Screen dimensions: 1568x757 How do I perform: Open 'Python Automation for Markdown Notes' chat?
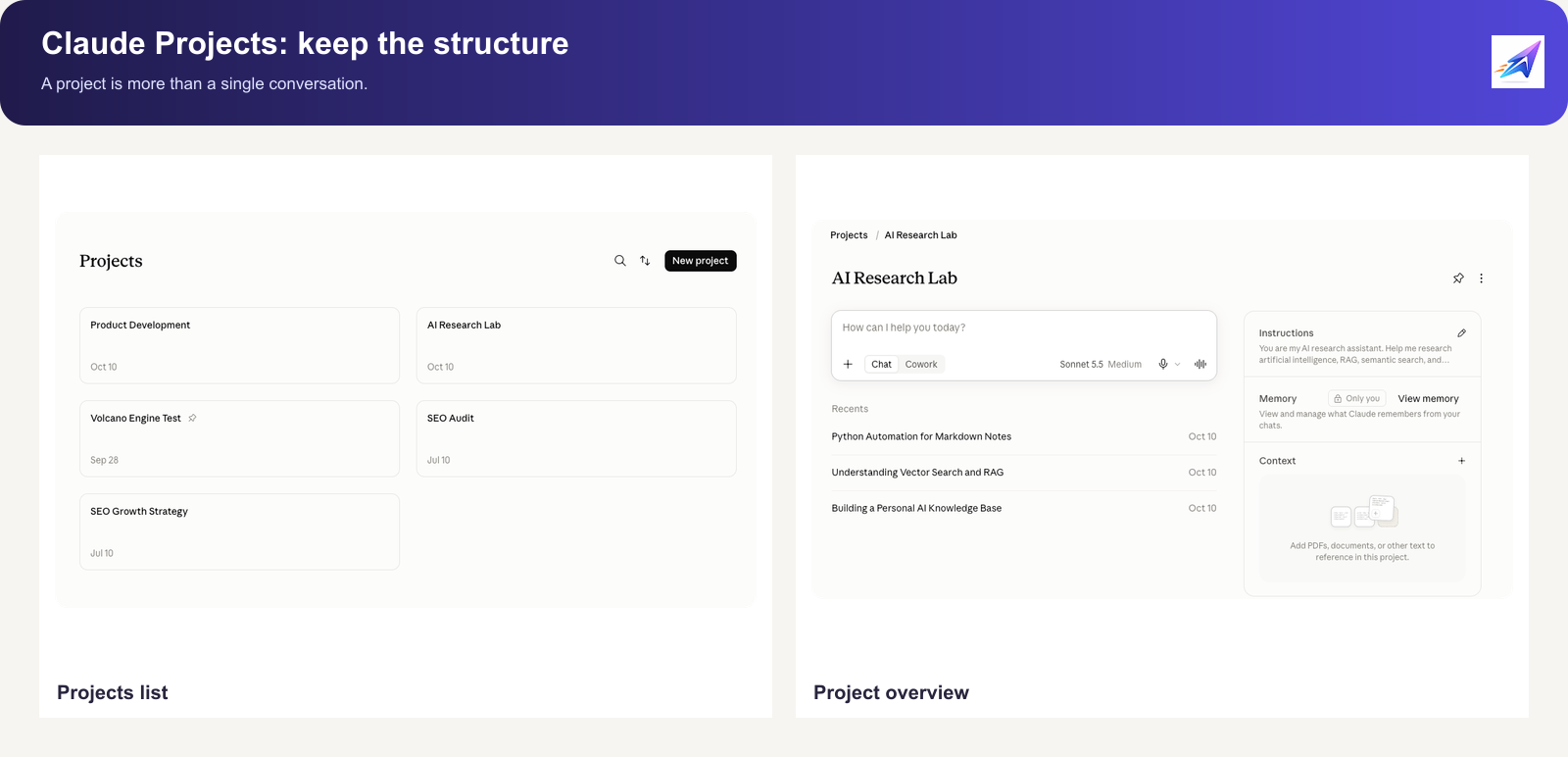point(1024,436)
